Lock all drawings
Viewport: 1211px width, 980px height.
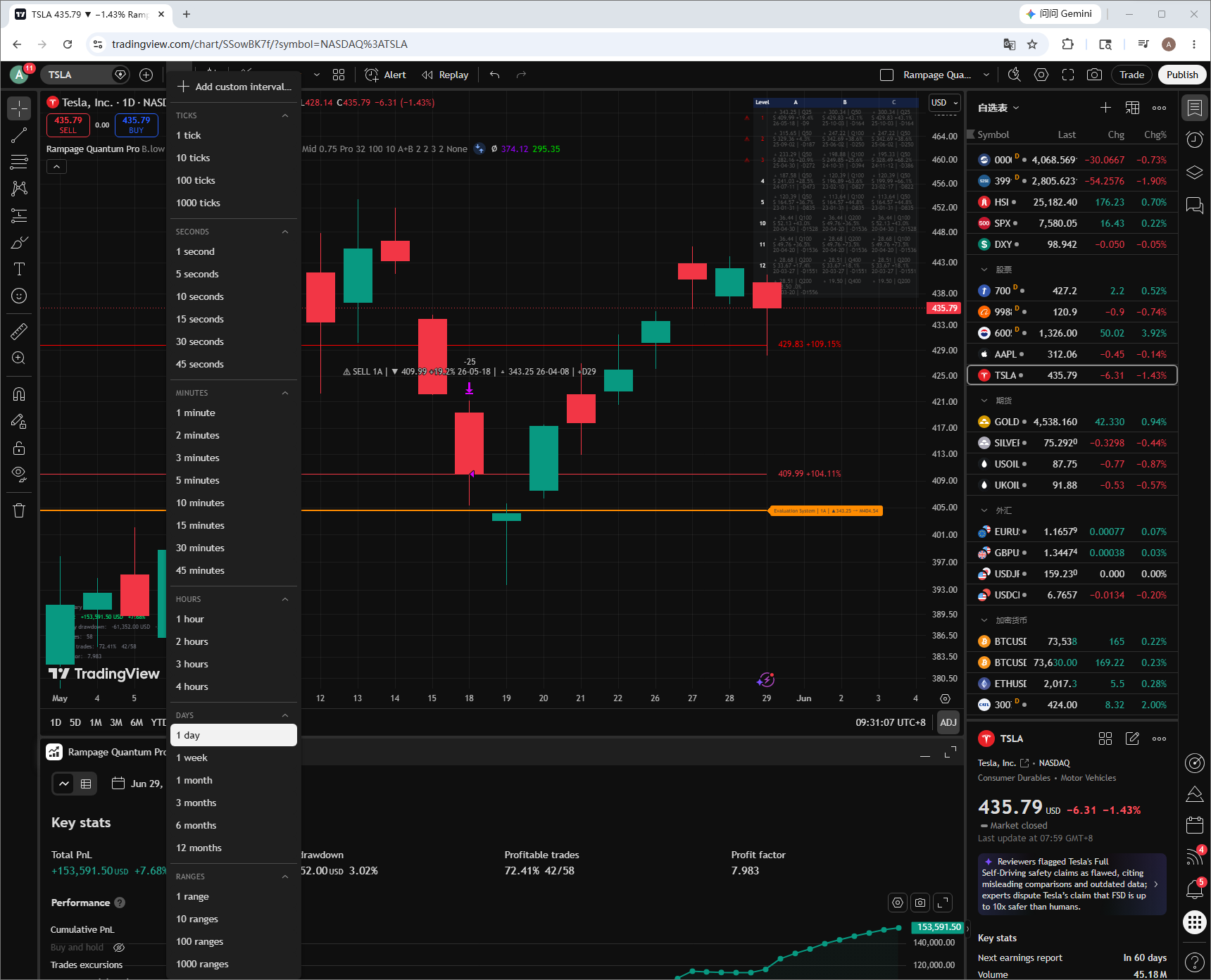tap(19, 448)
